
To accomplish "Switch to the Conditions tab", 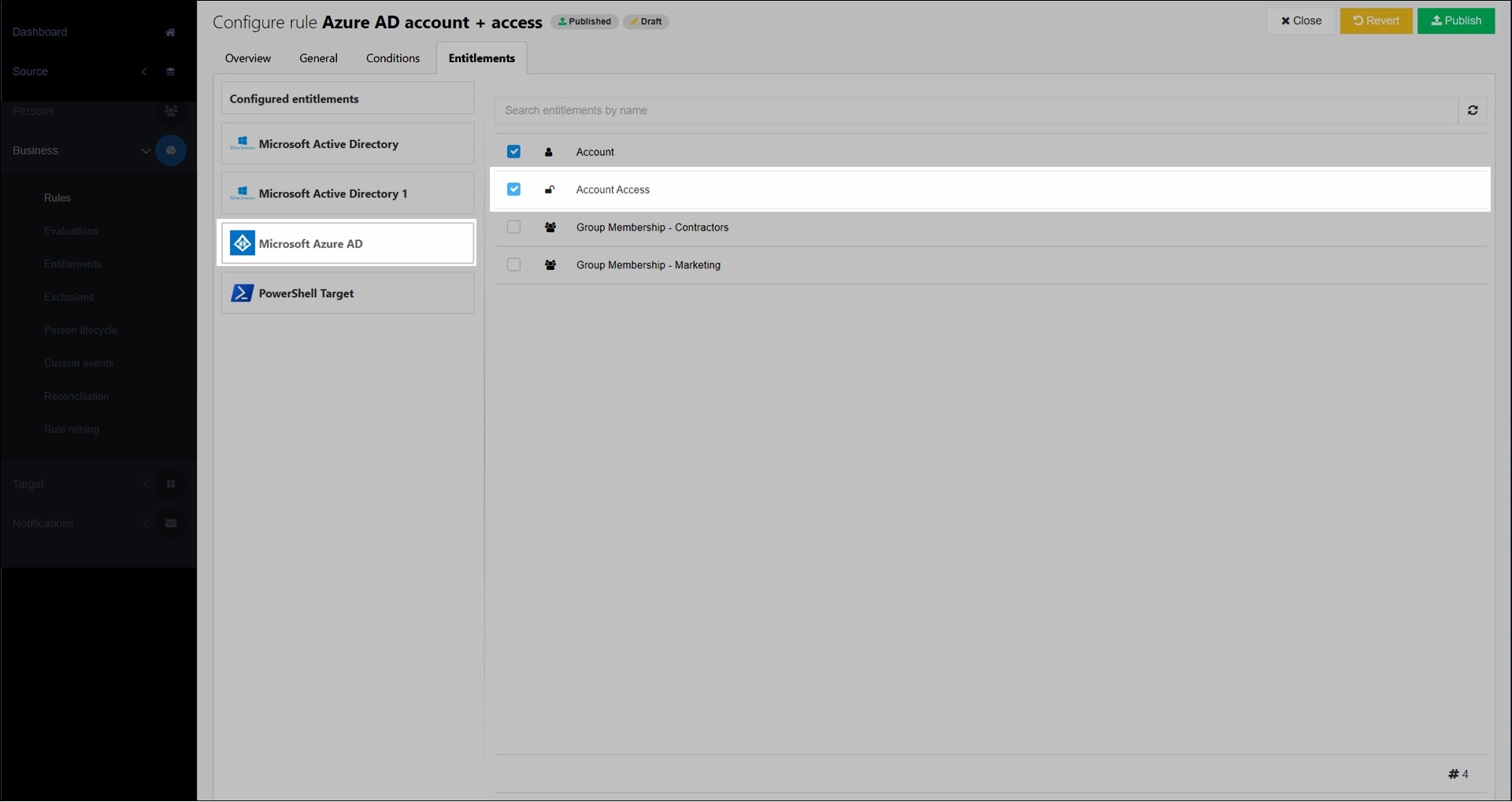I will tap(392, 58).
